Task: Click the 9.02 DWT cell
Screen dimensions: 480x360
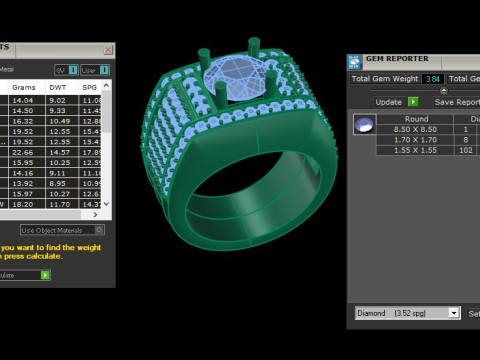Action: click(x=62, y=100)
